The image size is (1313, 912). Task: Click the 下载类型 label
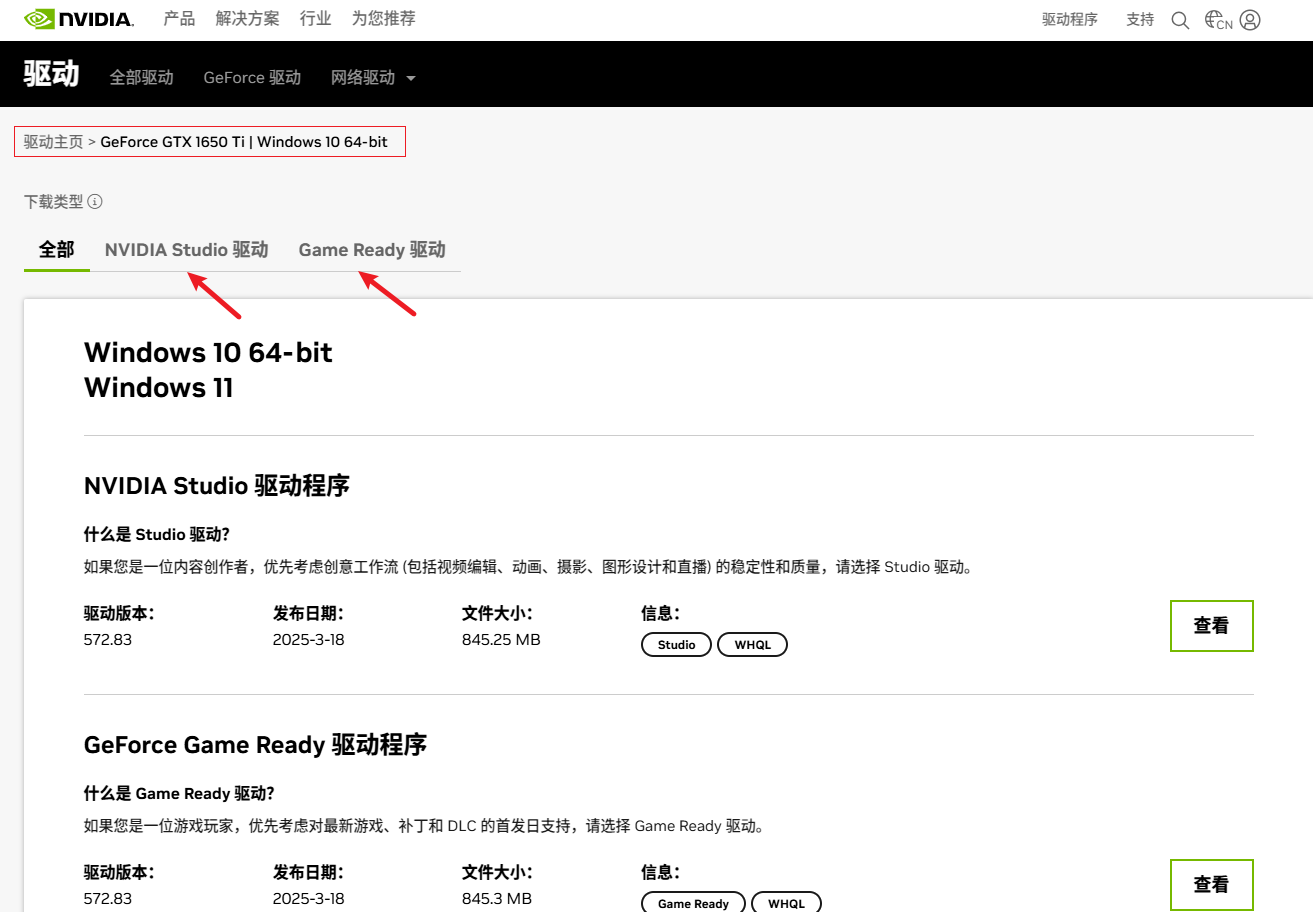point(54,202)
